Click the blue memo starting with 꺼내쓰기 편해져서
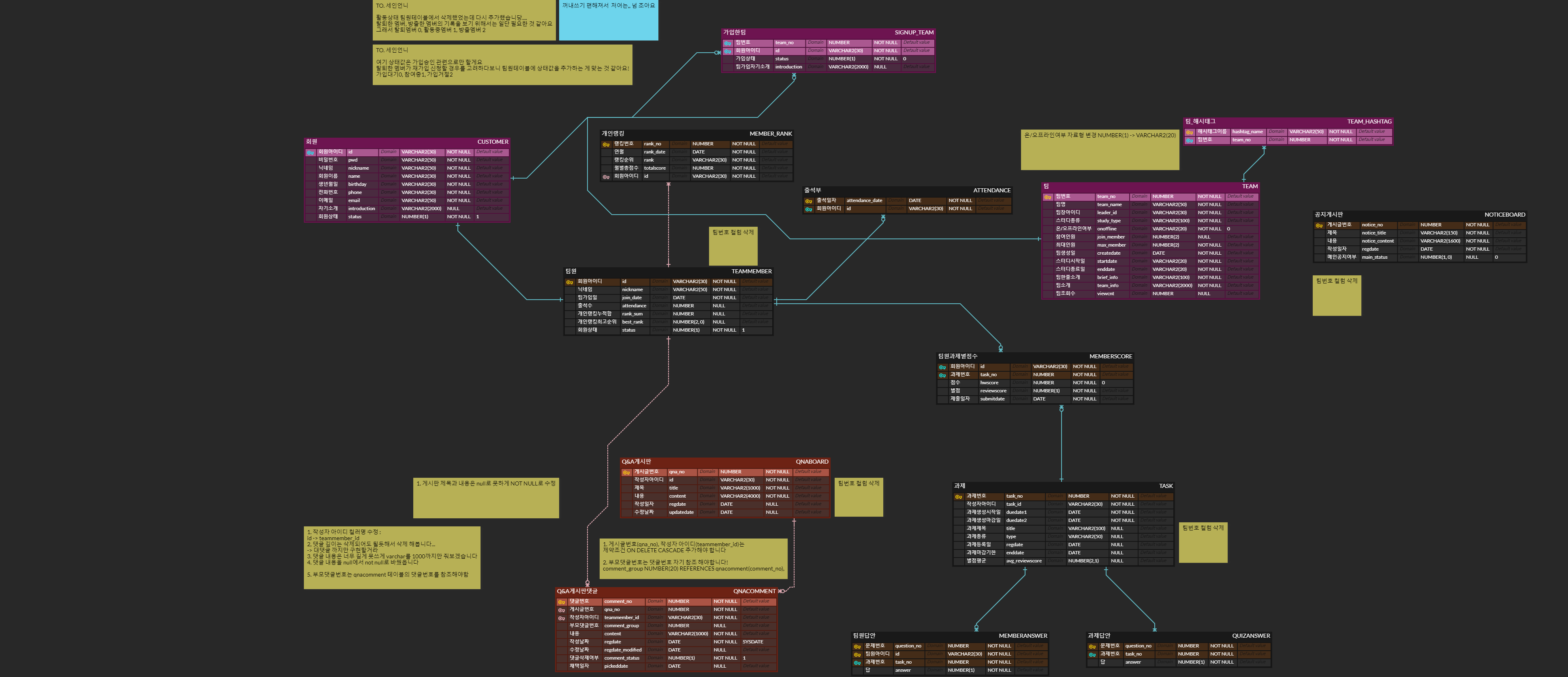1568x677 pixels. pyautogui.click(x=609, y=18)
